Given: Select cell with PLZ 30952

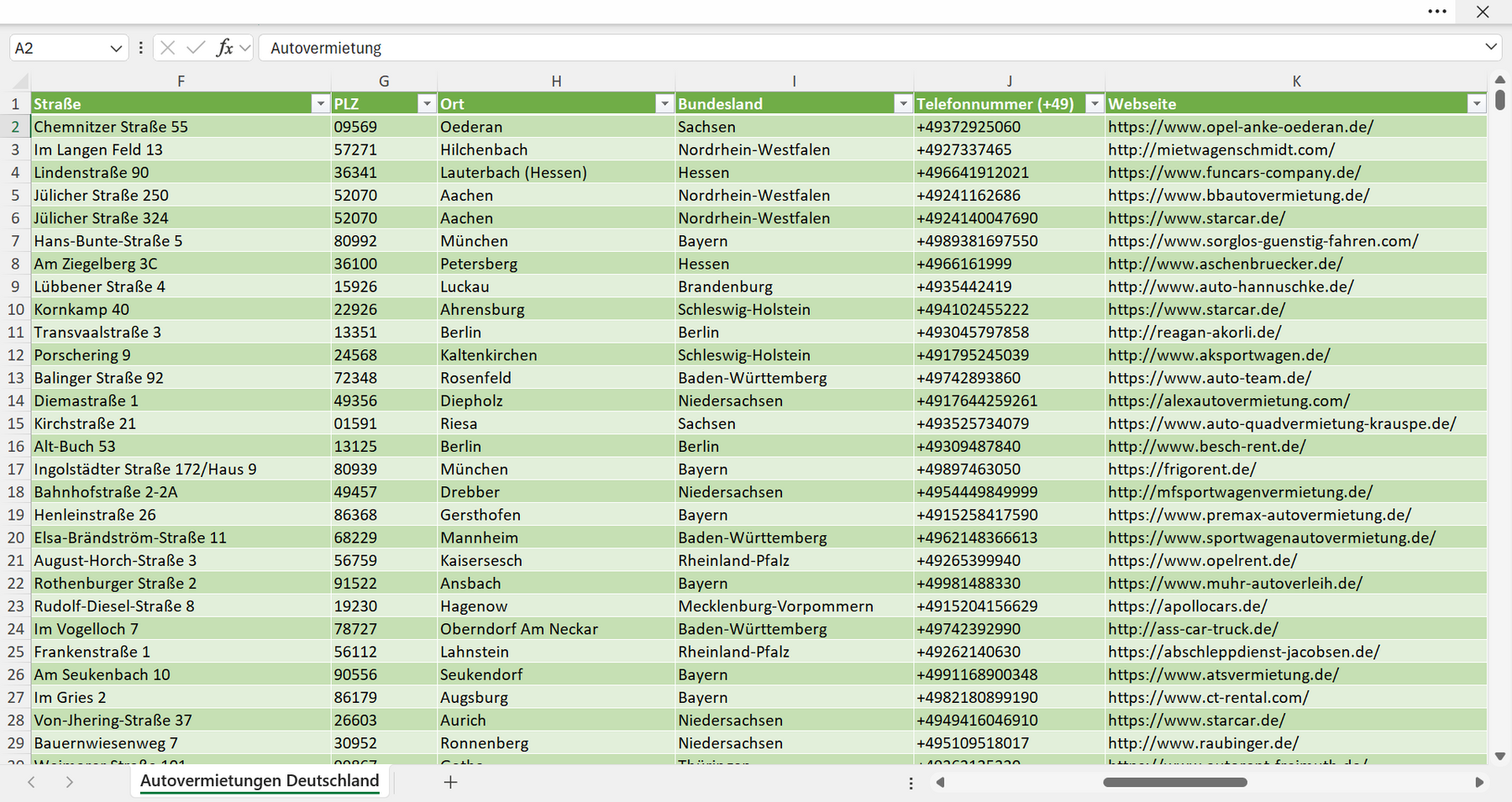Looking at the screenshot, I should pyautogui.click(x=385, y=743).
